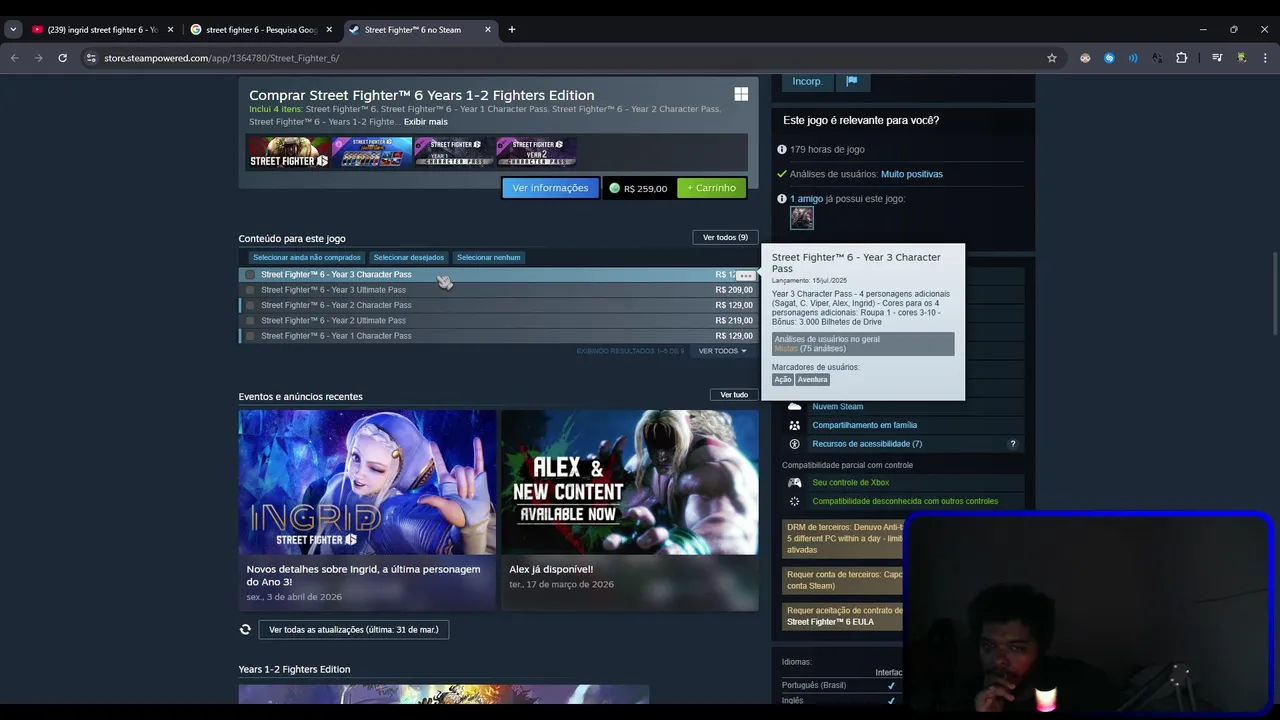Tick the Year 3 Character Pass checkbox
Image resolution: width=1280 pixels, height=720 pixels.
(x=250, y=275)
